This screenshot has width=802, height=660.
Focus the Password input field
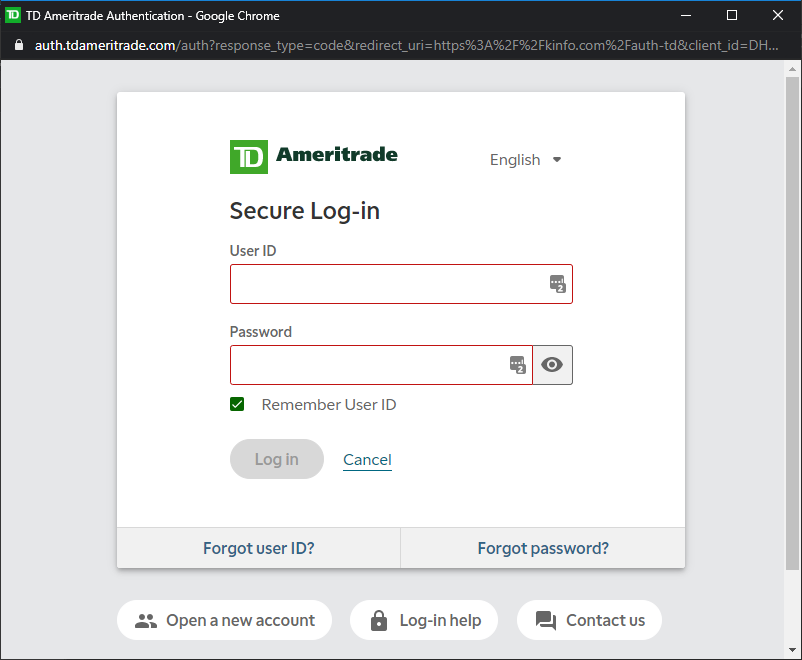pyautogui.click(x=382, y=365)
